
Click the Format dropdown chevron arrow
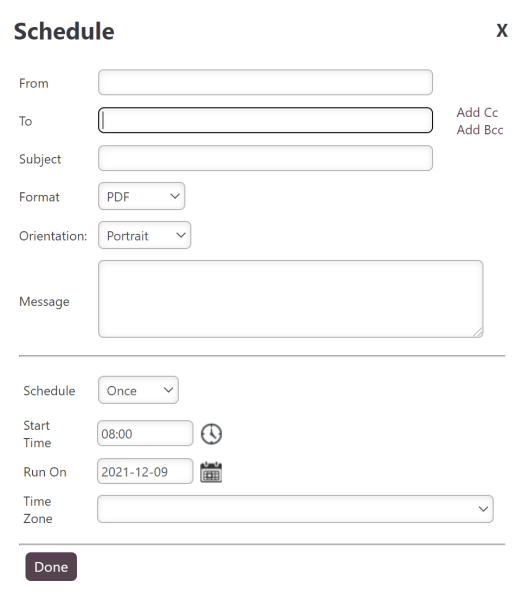tap(175, 196)
